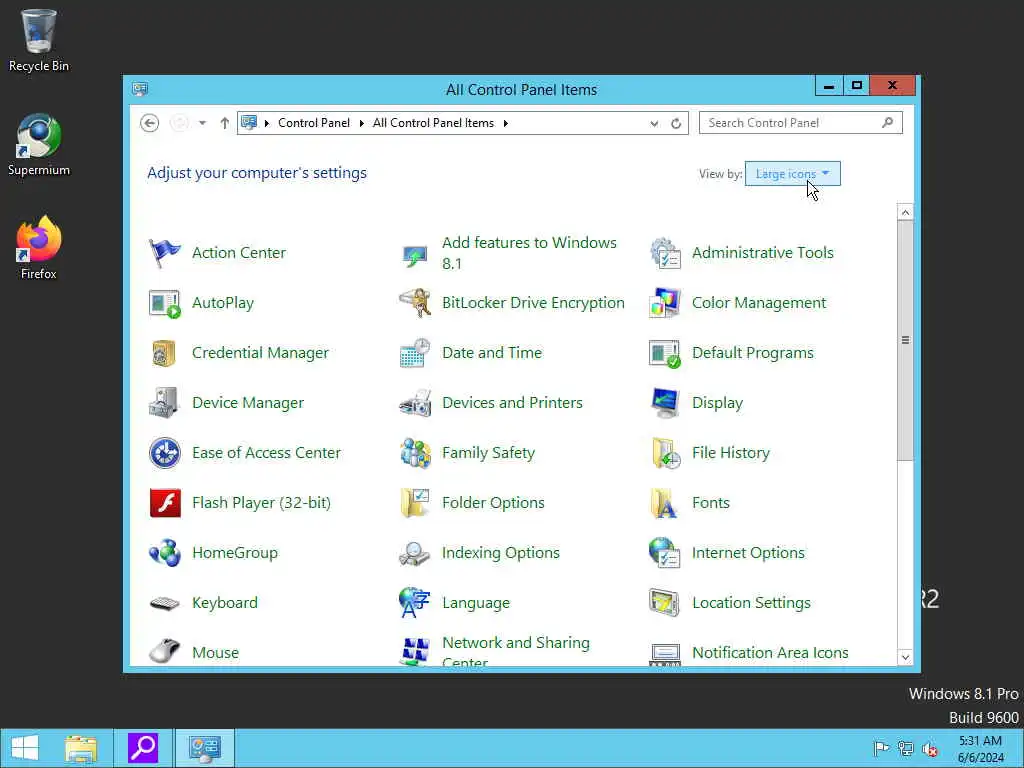This screenshot has width=1024, height=768.
Task: Click the muted volume tray icon
Action: coord(930,748)
